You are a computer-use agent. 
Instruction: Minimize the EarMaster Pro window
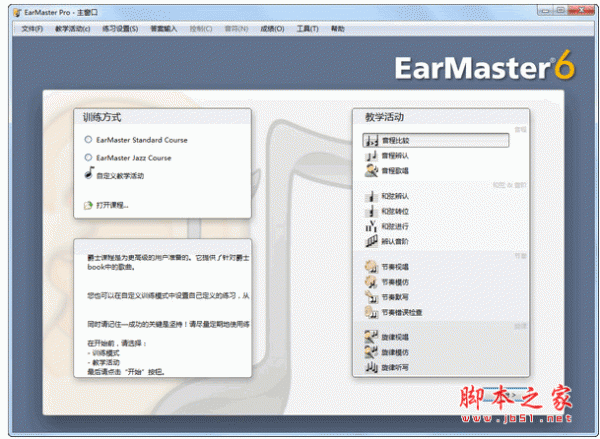point(545,11)
